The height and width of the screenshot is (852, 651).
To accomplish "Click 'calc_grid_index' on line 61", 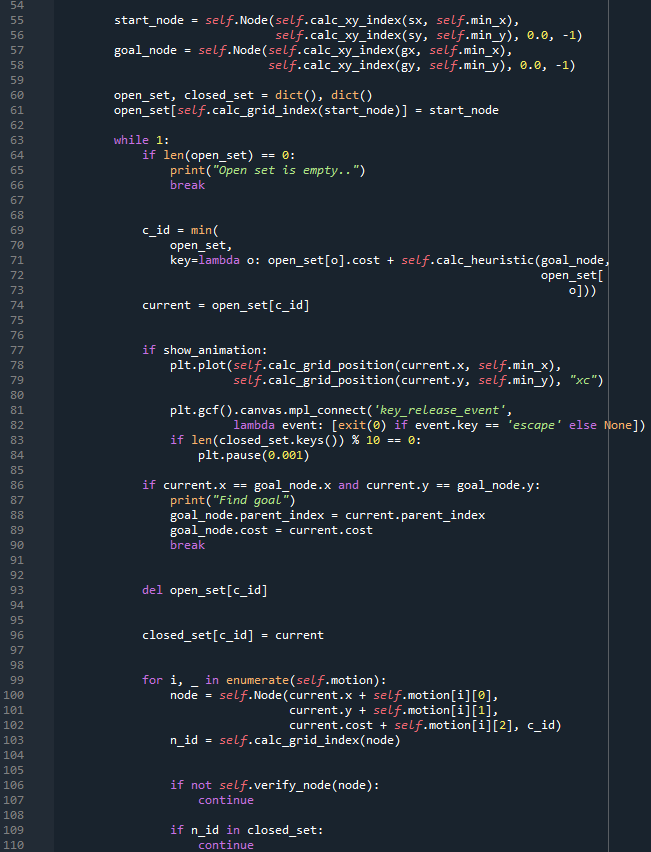I will coord(265,110).
